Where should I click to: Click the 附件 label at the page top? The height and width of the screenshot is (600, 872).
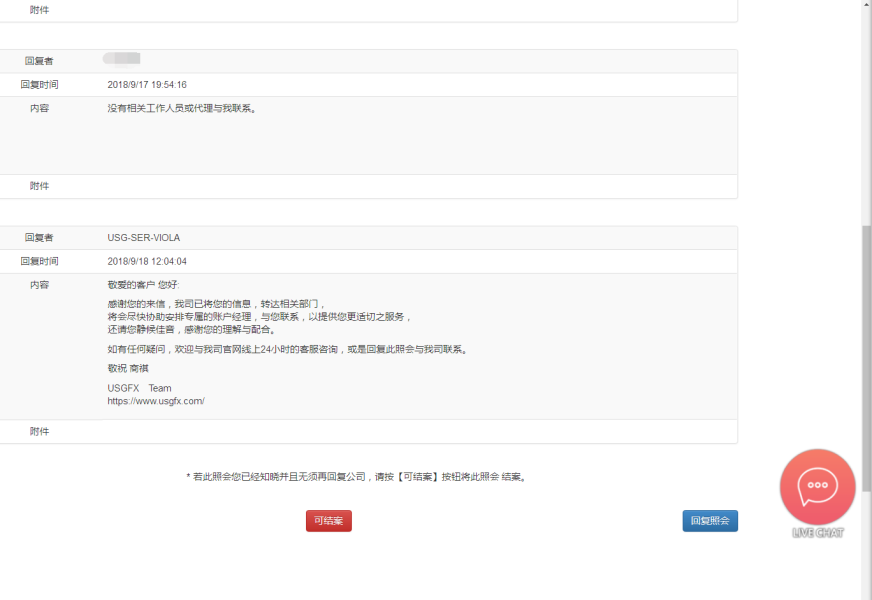(39, 10)
